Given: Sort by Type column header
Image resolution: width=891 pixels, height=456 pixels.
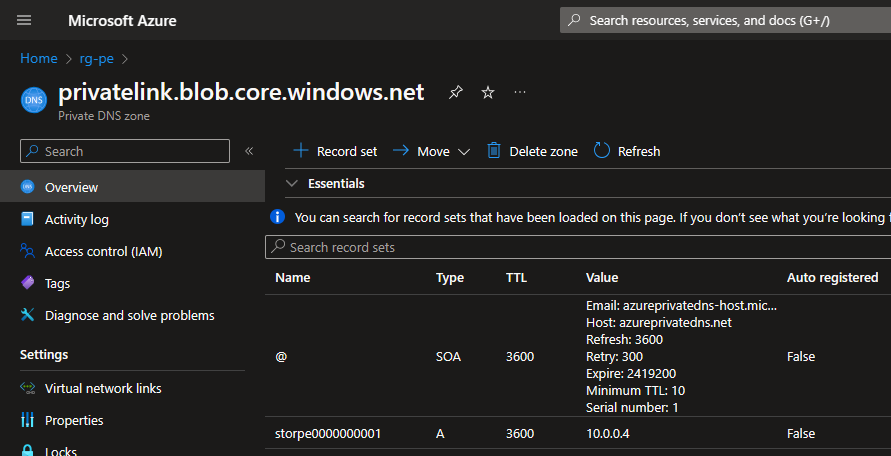Looking at the screenshot, I should click(x=449, y=277).
